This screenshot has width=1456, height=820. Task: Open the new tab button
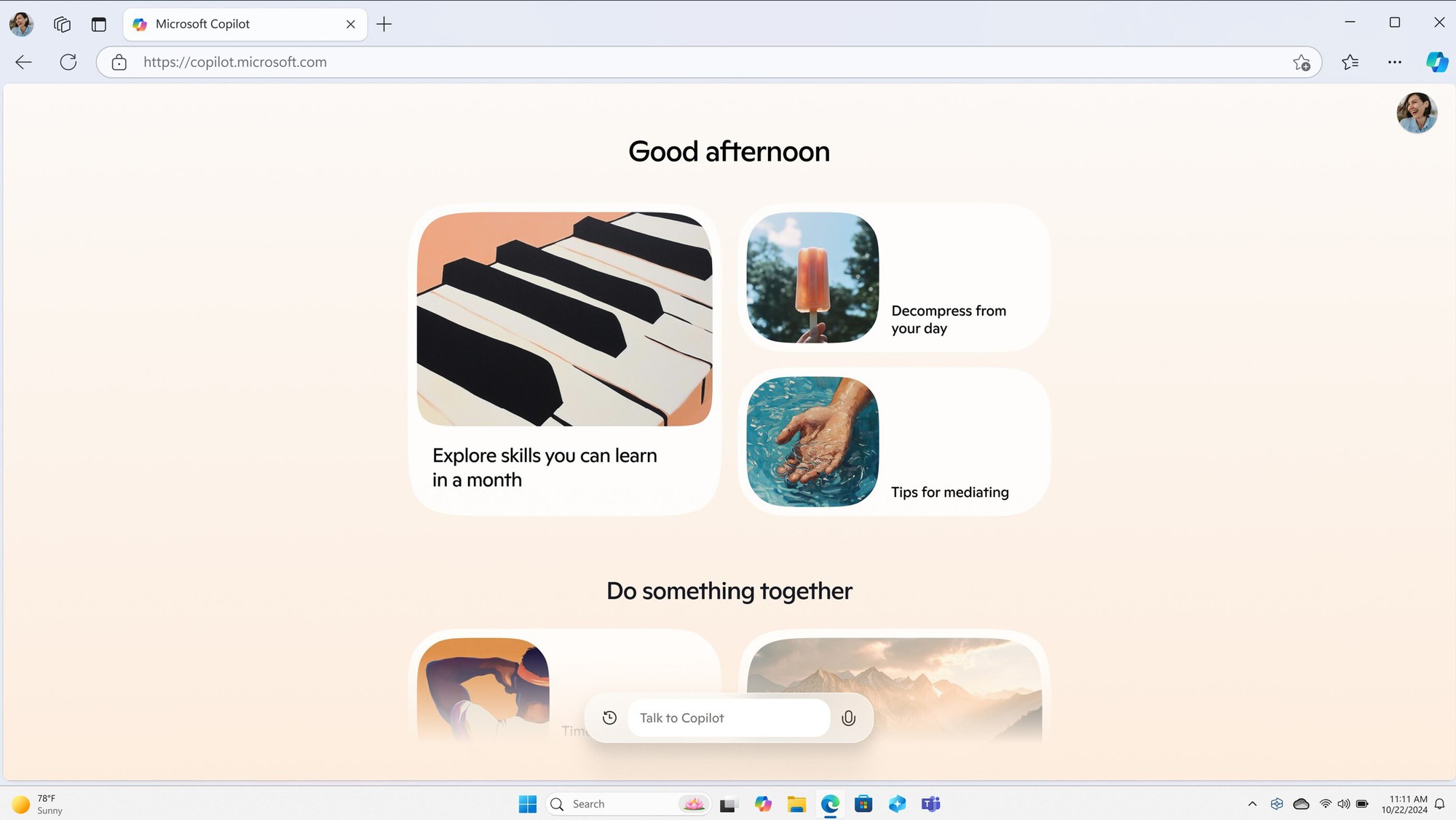[x=384, y=23]
